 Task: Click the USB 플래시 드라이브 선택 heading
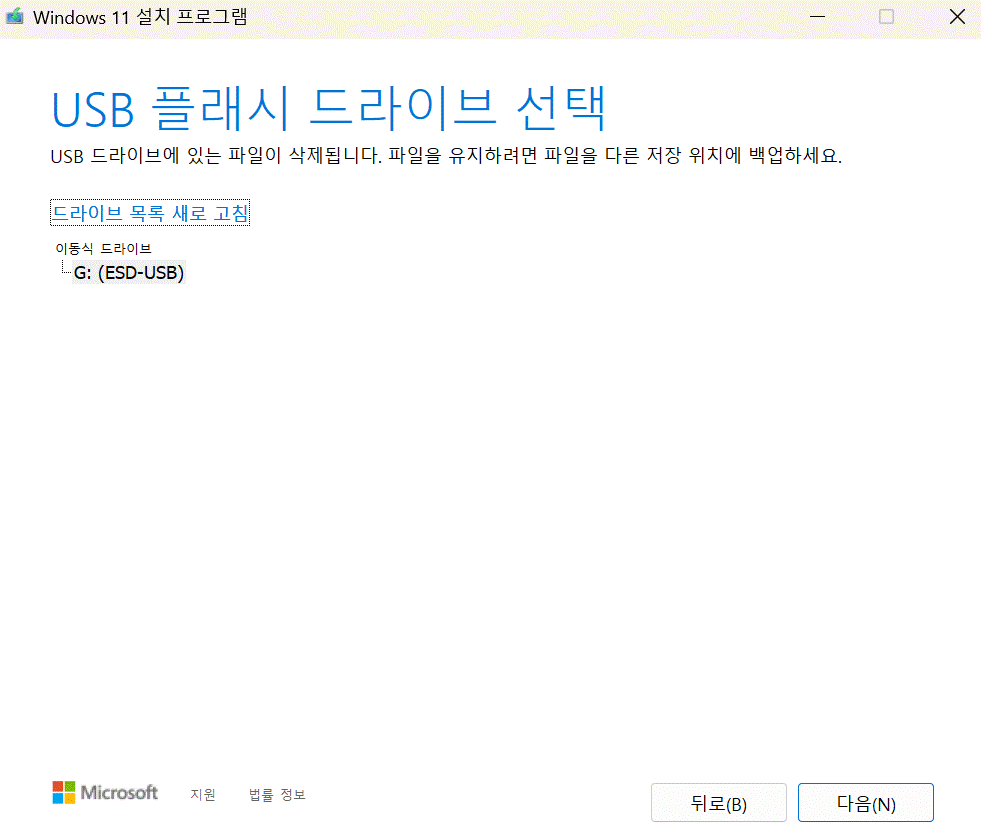pyautogui.click(x=328, y=108)
